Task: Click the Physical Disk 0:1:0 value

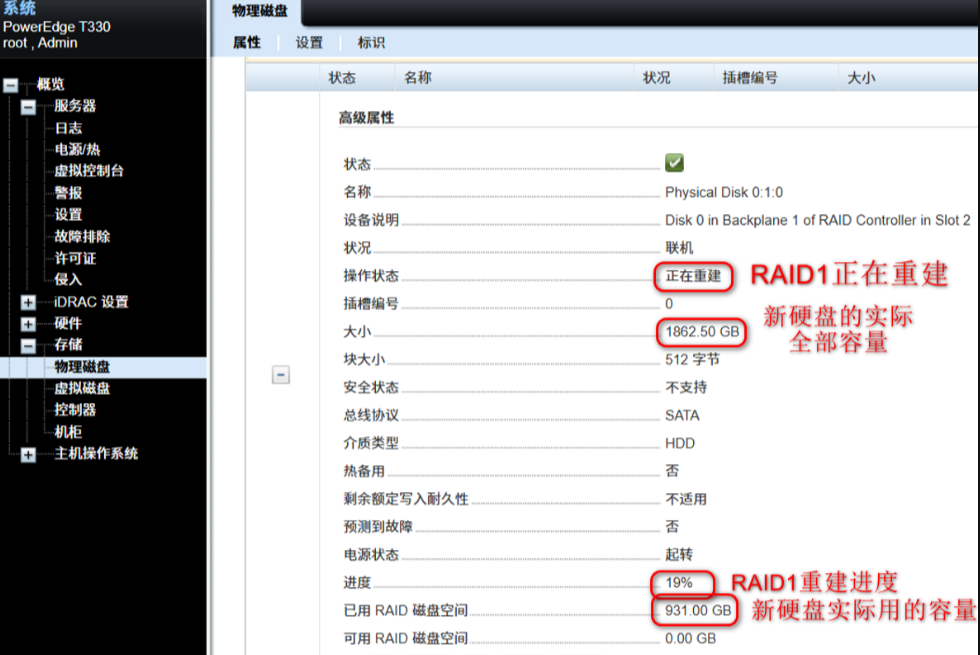Action: coord(724,192)
